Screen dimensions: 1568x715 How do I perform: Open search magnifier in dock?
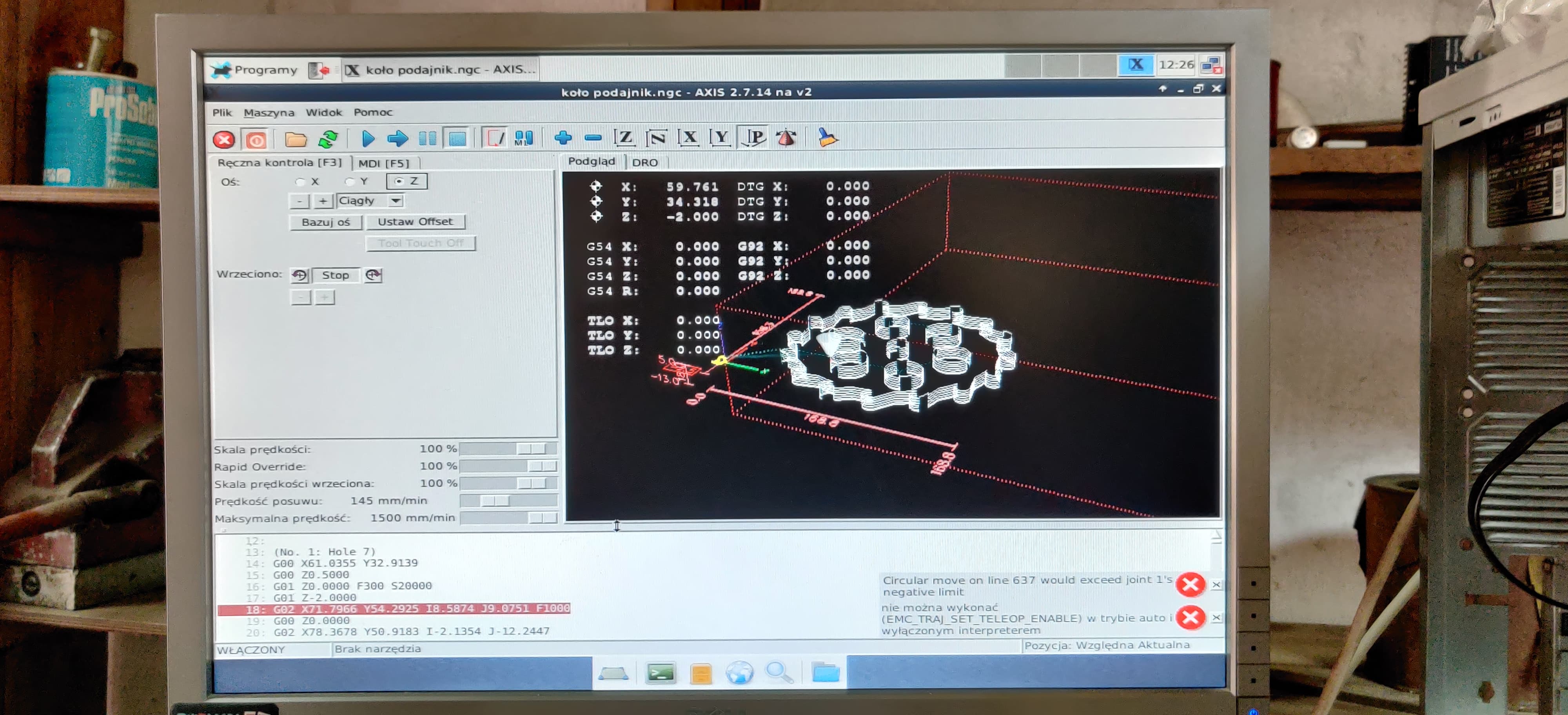click(x=779, y=672)
